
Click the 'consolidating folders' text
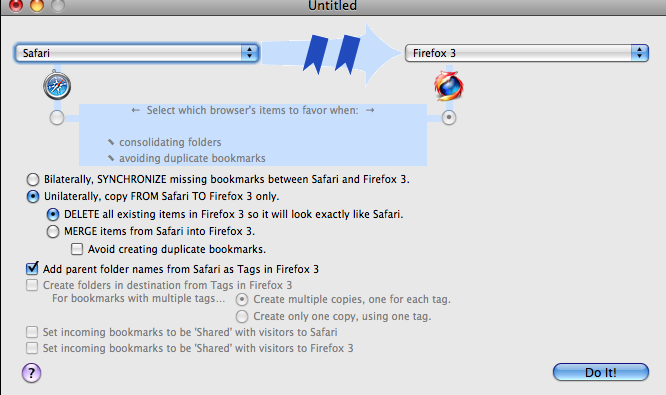point(170,142)
